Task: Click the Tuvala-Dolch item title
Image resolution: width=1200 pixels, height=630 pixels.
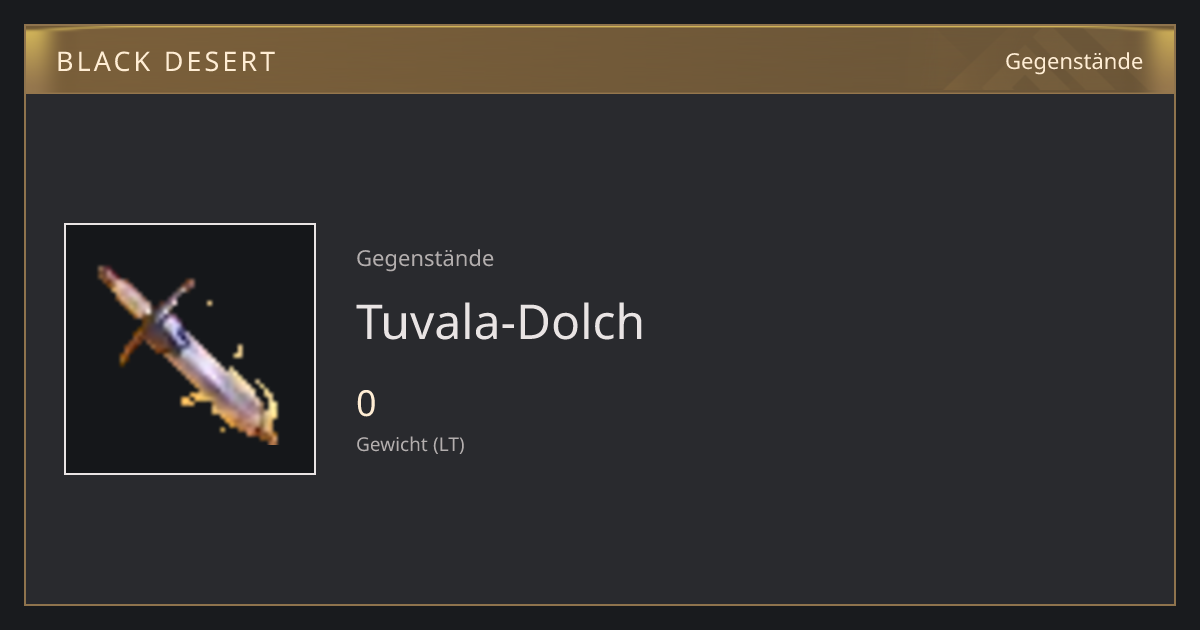Action: 500,322
